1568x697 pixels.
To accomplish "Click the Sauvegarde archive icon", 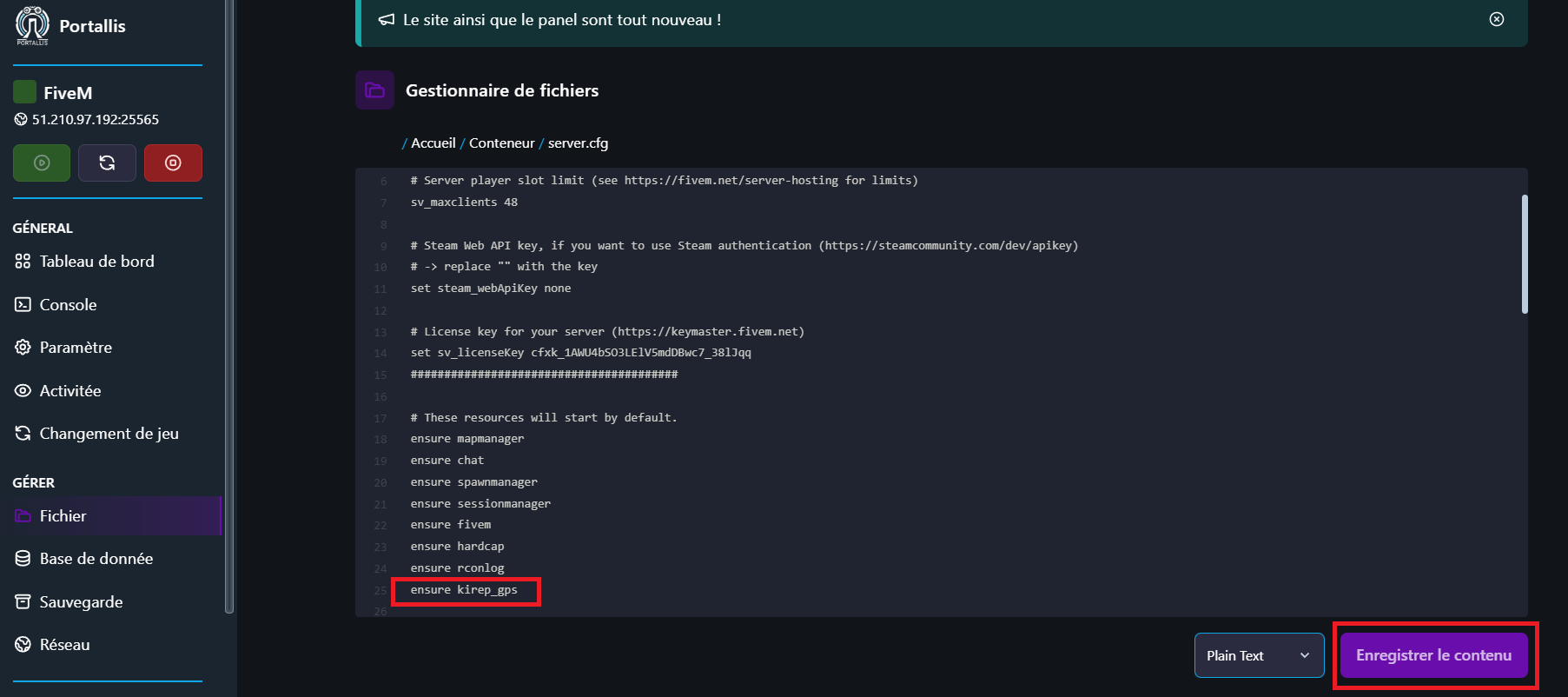I will [x=23, y=602].
